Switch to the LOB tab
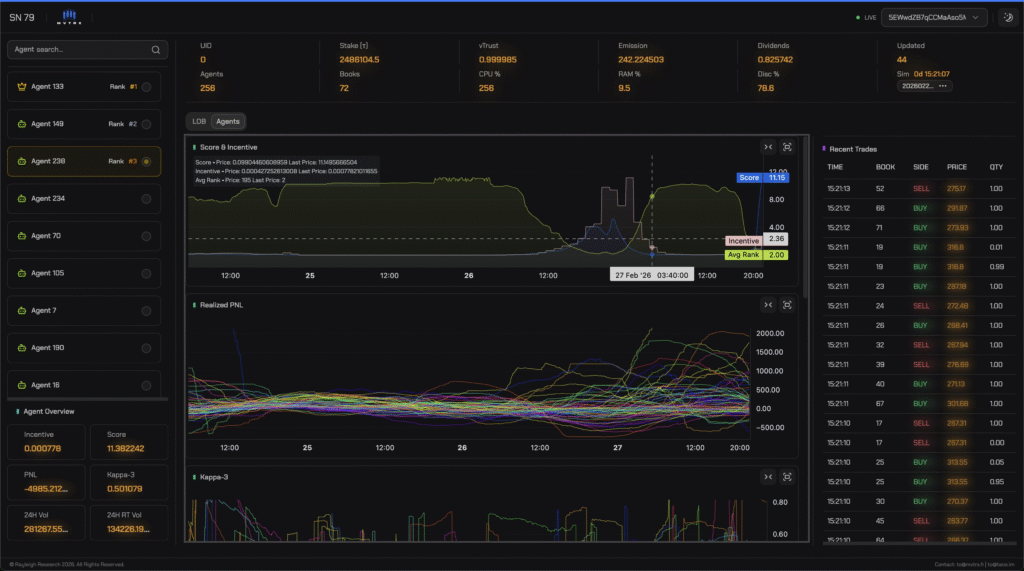 tap(199, 121)
